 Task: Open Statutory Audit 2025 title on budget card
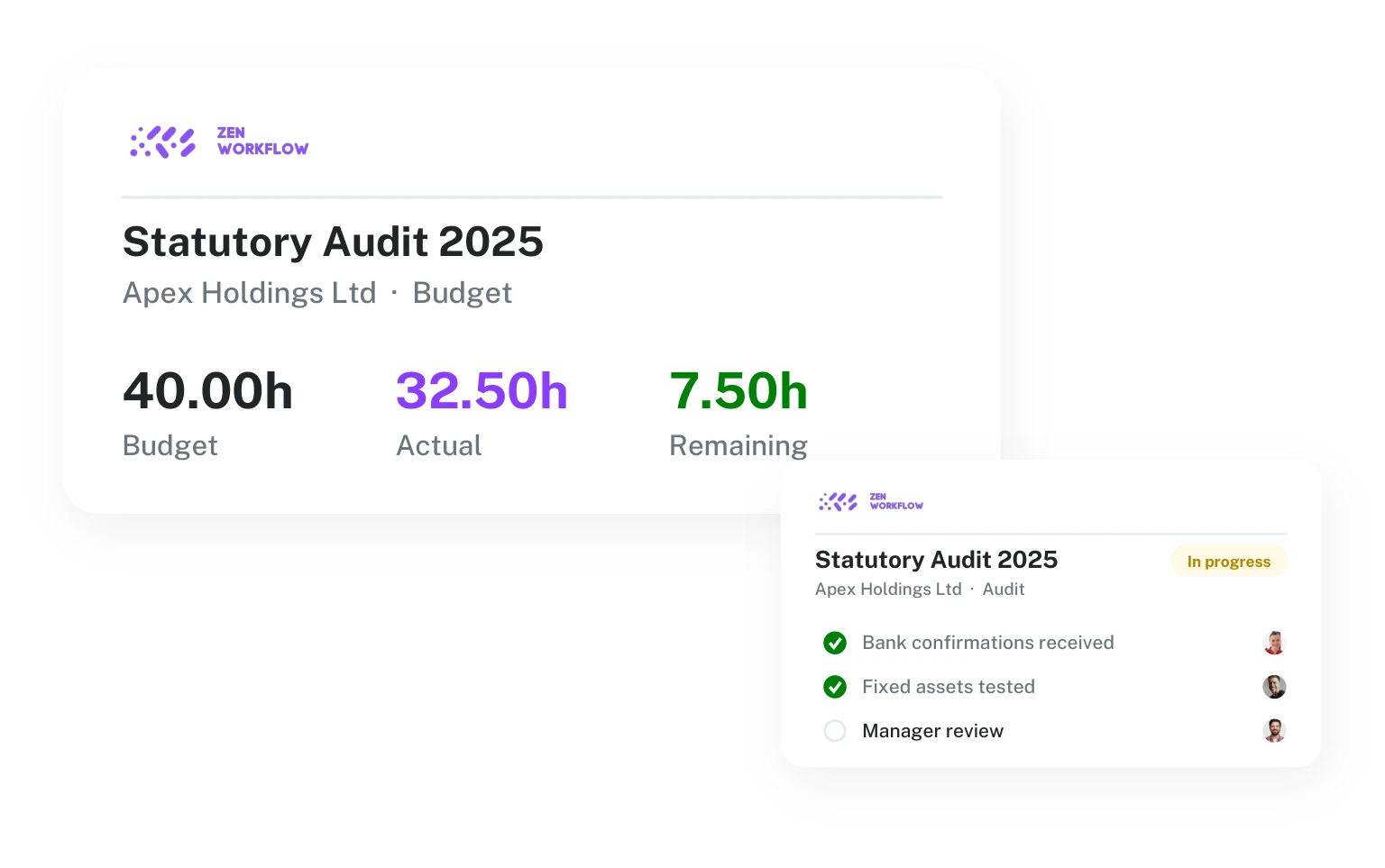[x=333, y=242]
